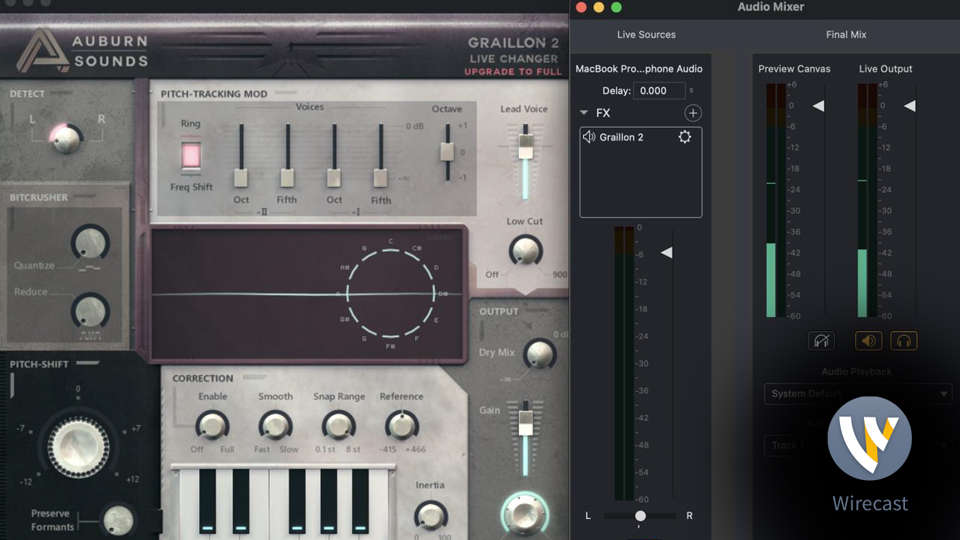Open the System Default audio playback dropdown

[x=857, y=394]
